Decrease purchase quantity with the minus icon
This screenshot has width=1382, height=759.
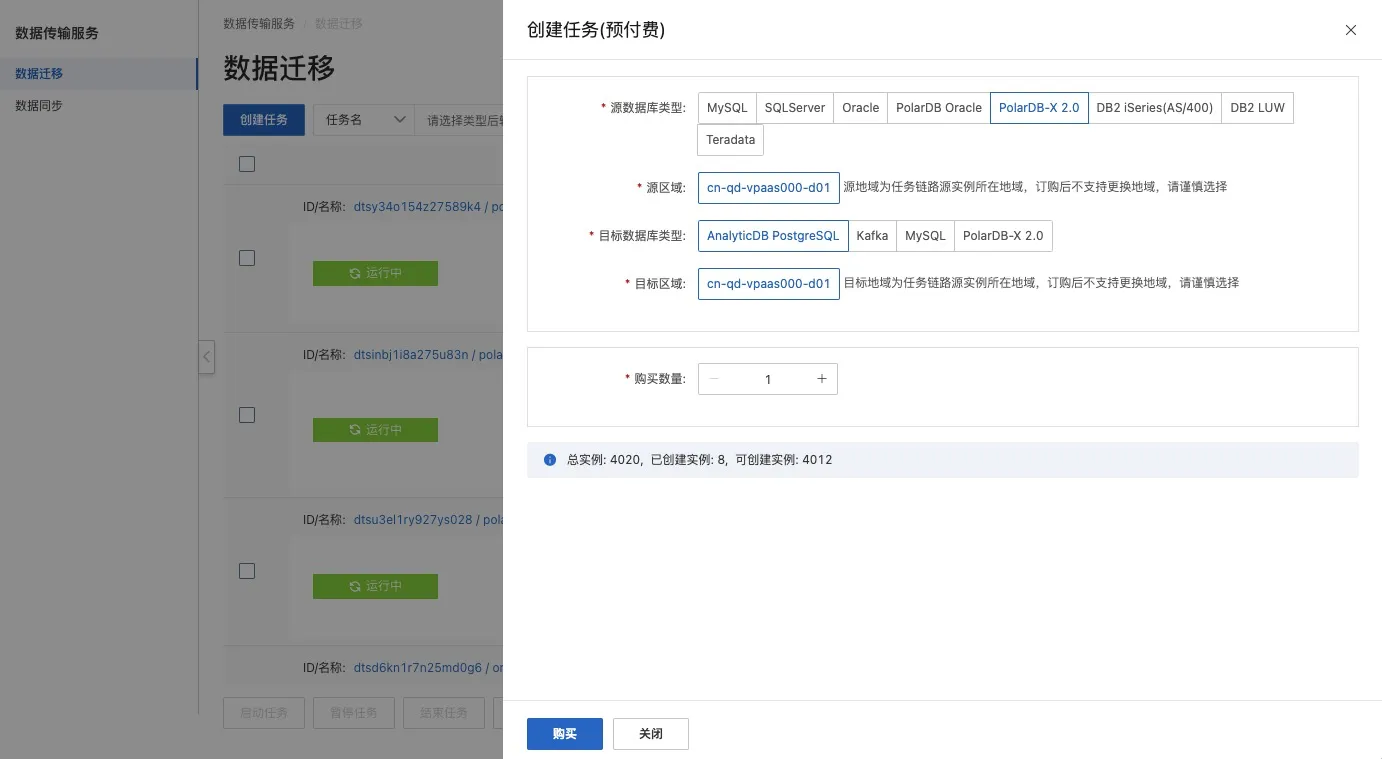tap(714, 379)
